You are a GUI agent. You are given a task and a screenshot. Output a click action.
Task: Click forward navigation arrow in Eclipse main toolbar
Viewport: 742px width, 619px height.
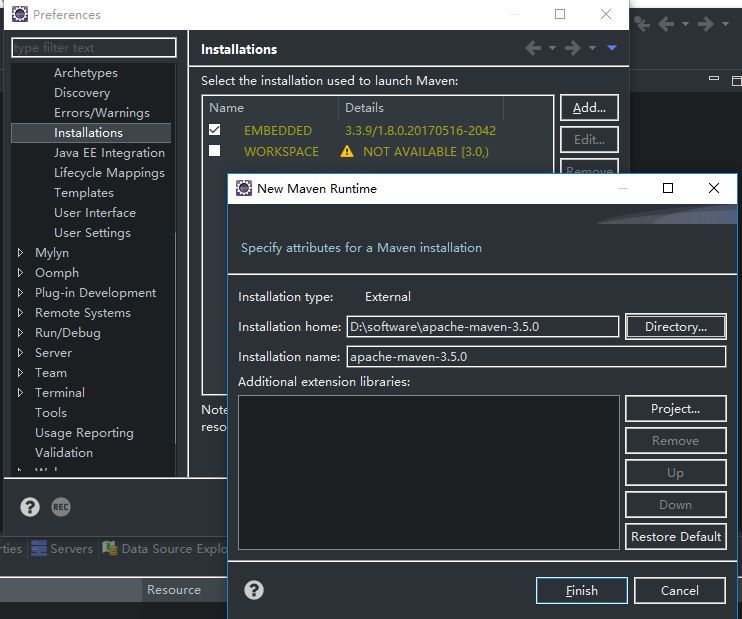click(x=706, y=24)
